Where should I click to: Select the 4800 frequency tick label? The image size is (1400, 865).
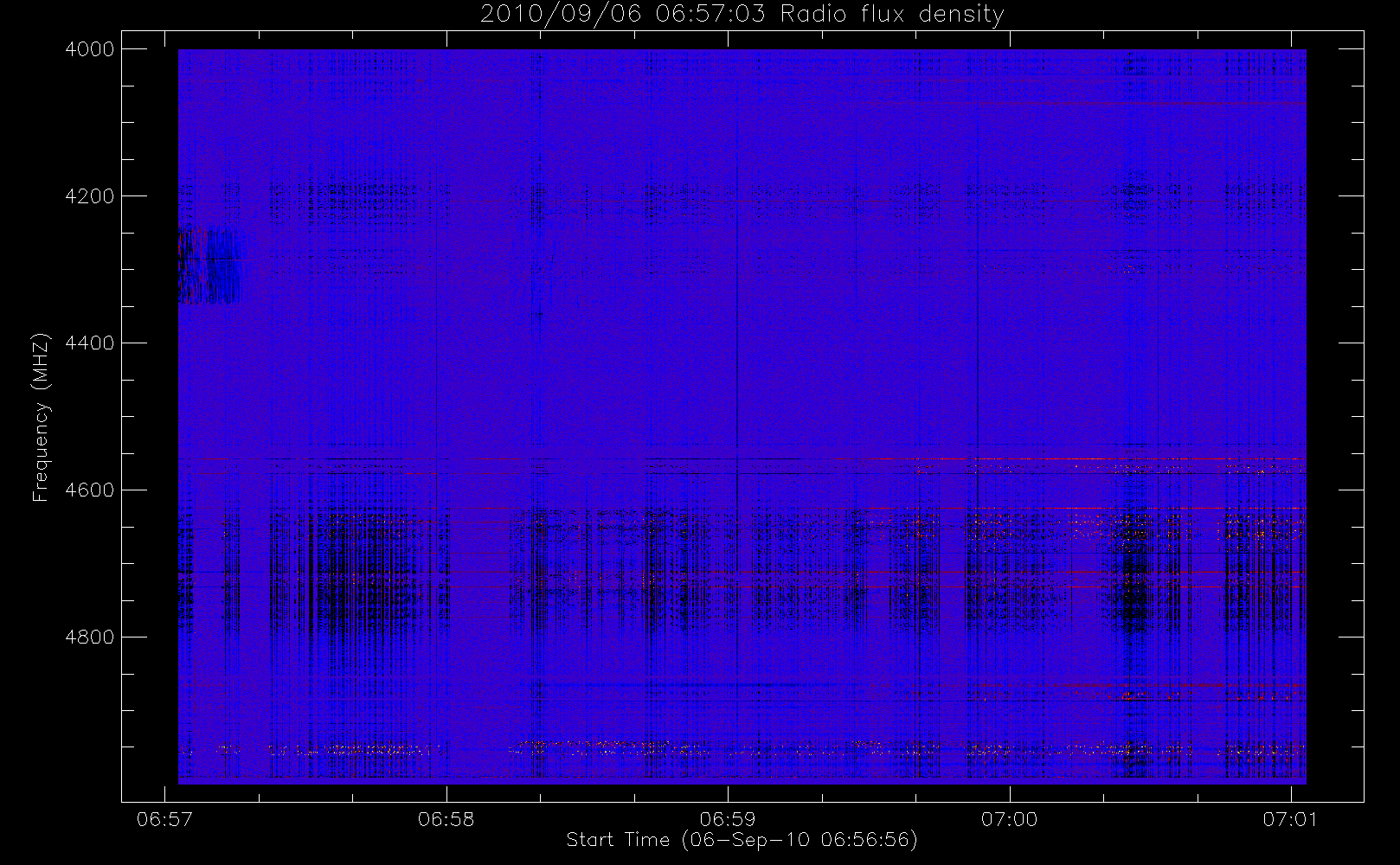[89, 638]
